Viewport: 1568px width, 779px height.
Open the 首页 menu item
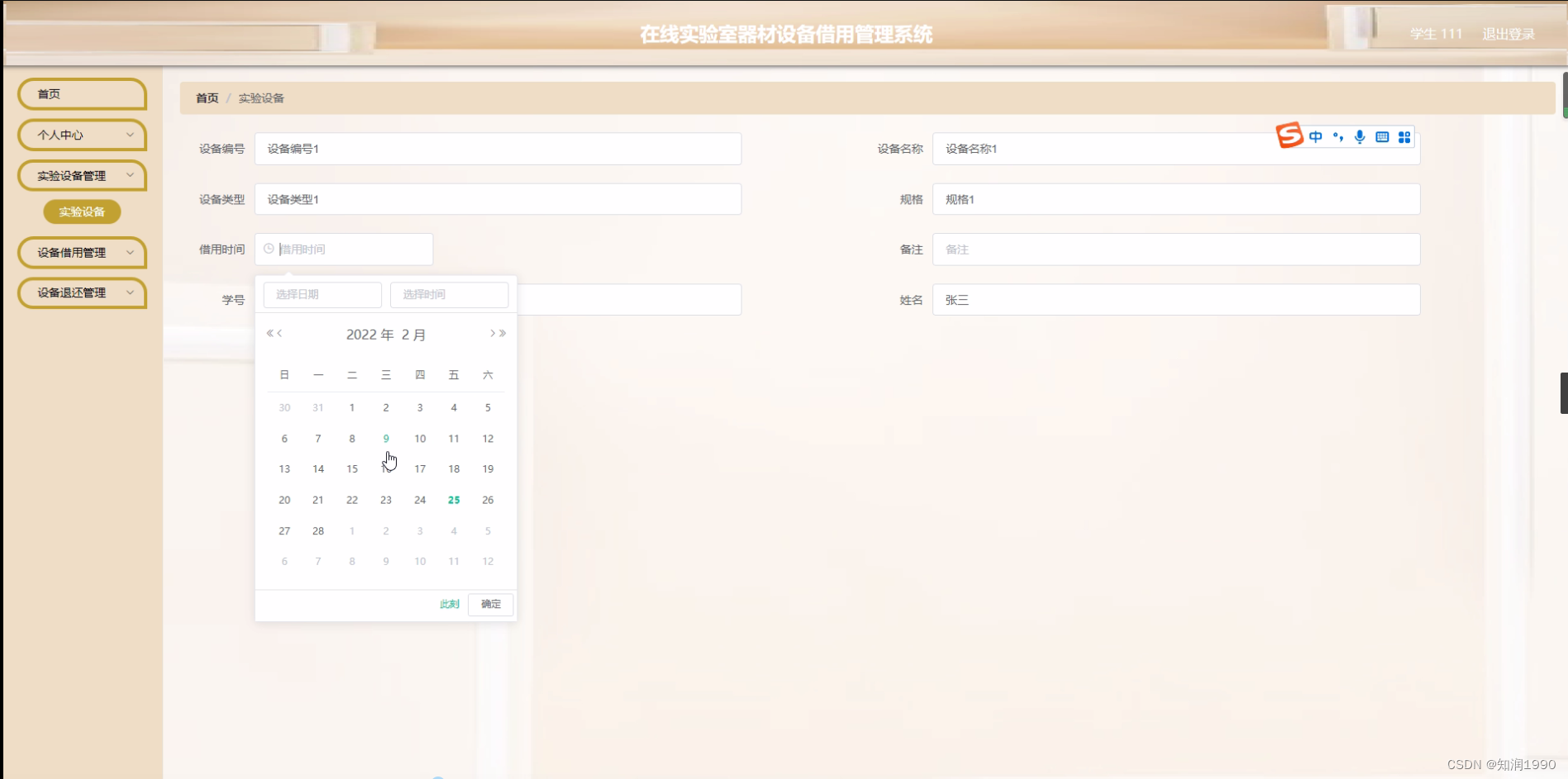click(81, 94)
